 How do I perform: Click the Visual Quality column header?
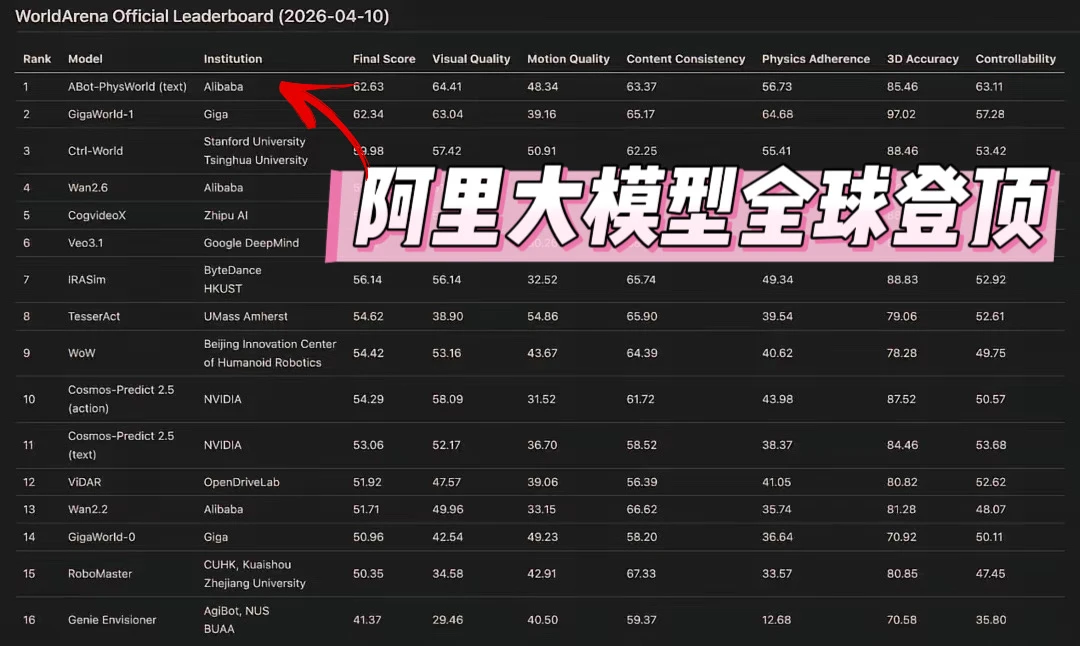tap(471, 59)
